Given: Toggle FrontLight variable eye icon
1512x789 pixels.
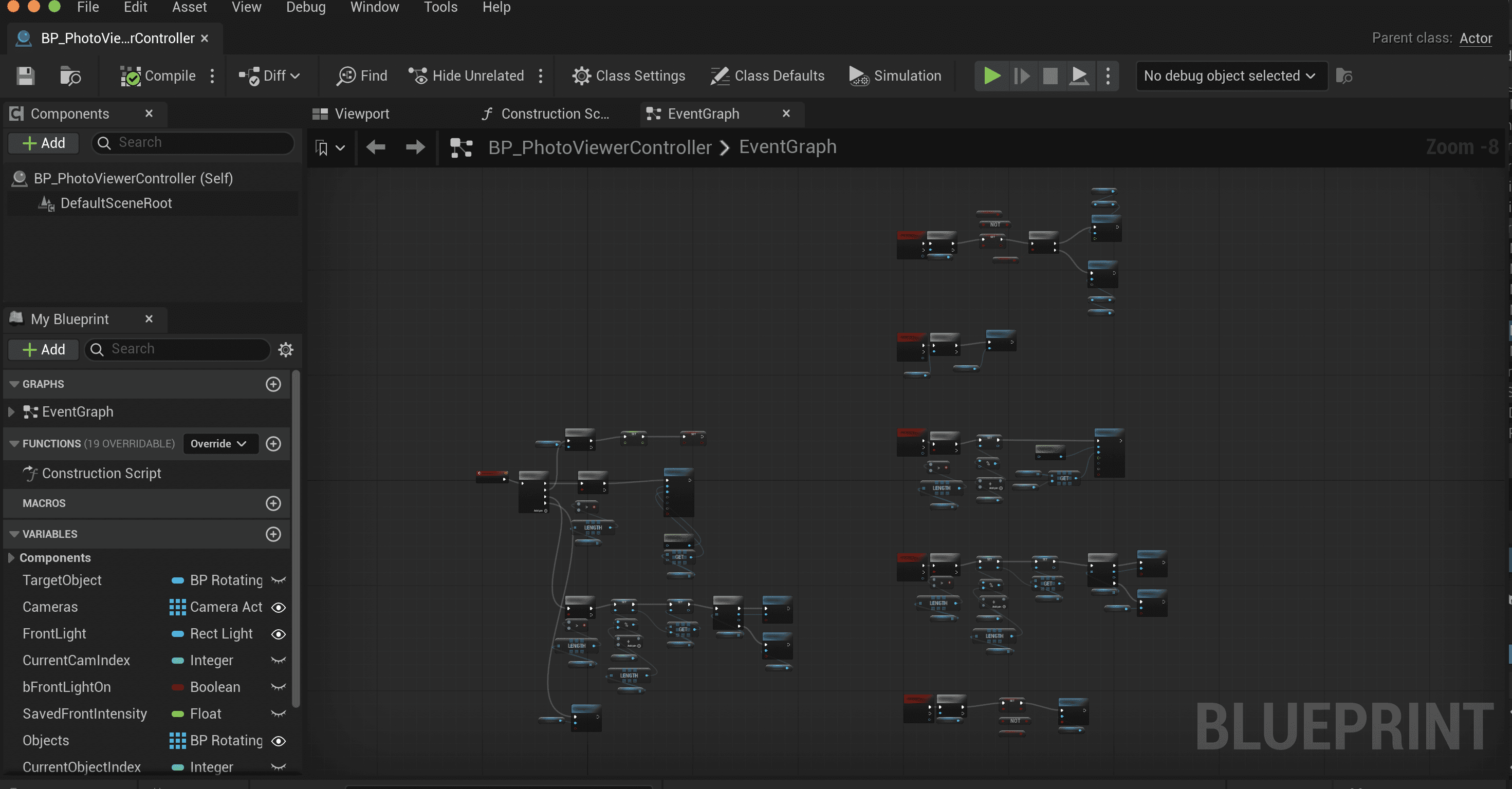Looking at the screenshot, I should 279,634.
